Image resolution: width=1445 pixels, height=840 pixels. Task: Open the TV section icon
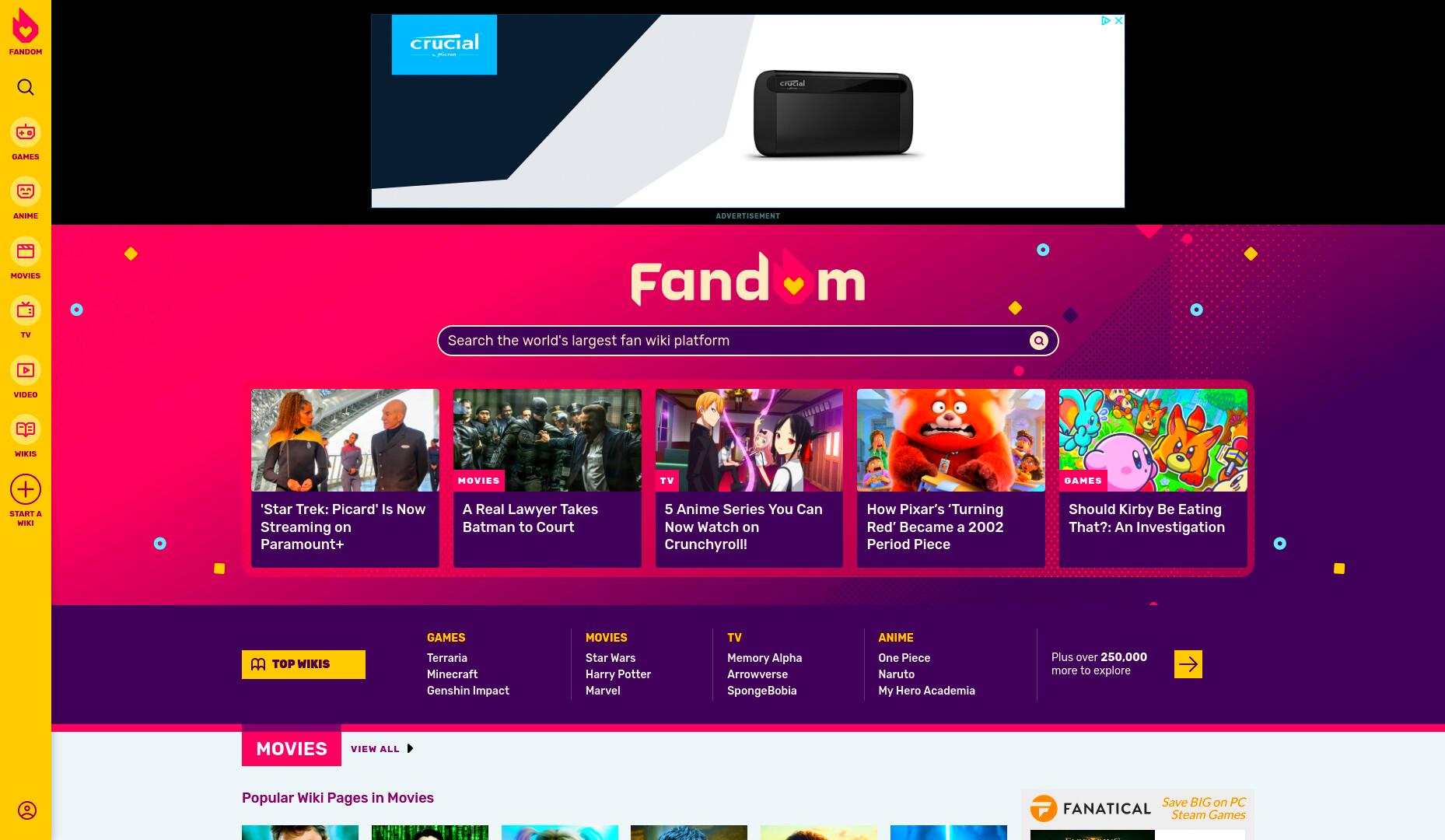point(26,310)
